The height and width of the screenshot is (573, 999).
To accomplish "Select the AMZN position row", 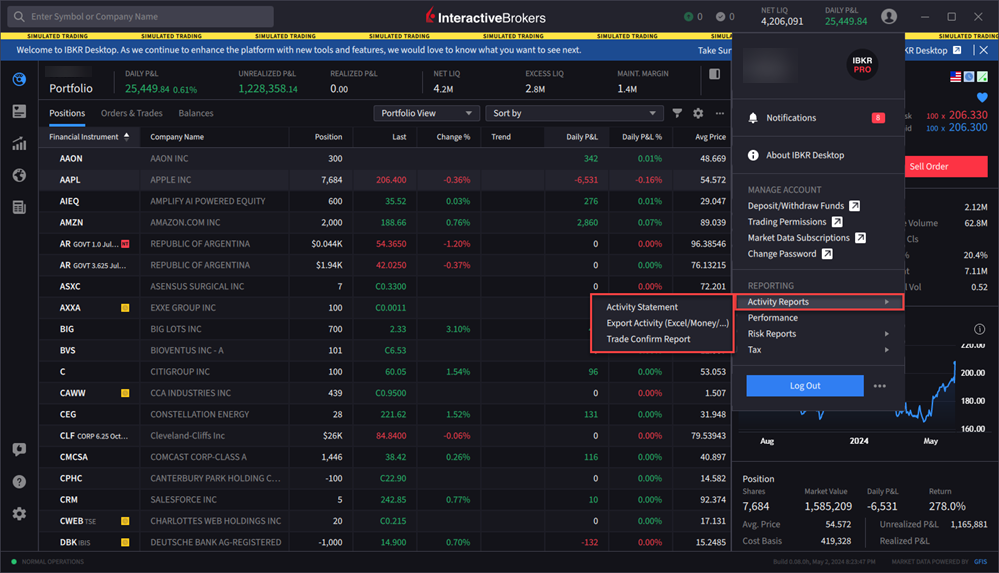I will [x=385, y=222].
